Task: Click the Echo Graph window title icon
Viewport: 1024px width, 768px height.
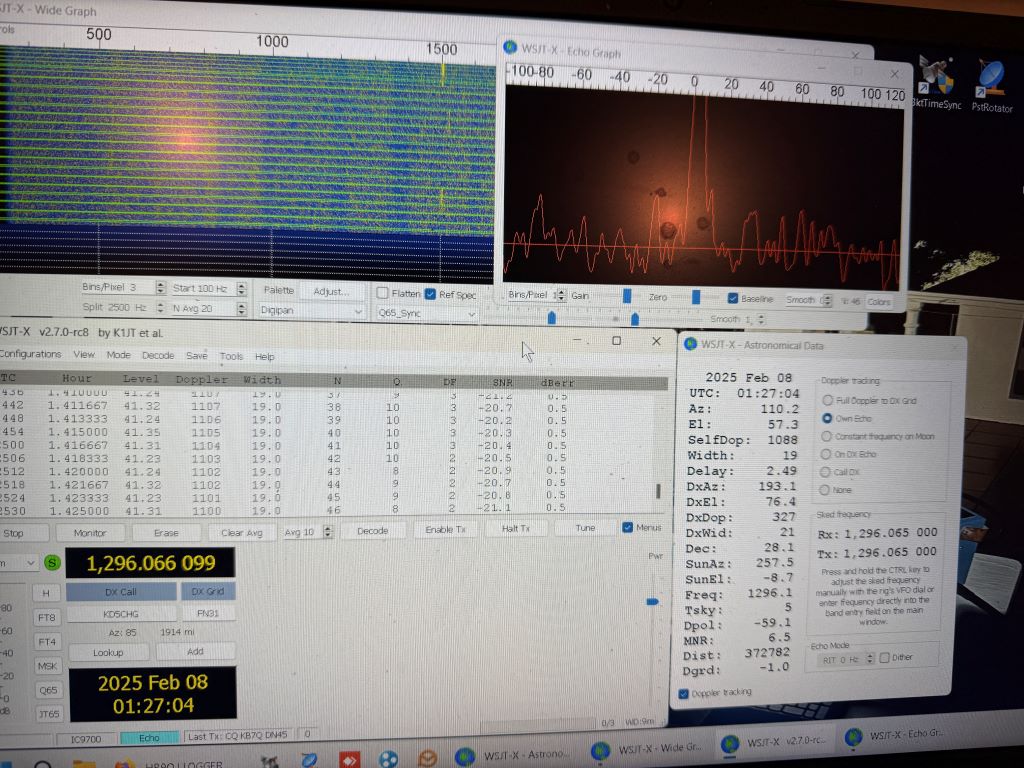Action: [x=510, y=48]
